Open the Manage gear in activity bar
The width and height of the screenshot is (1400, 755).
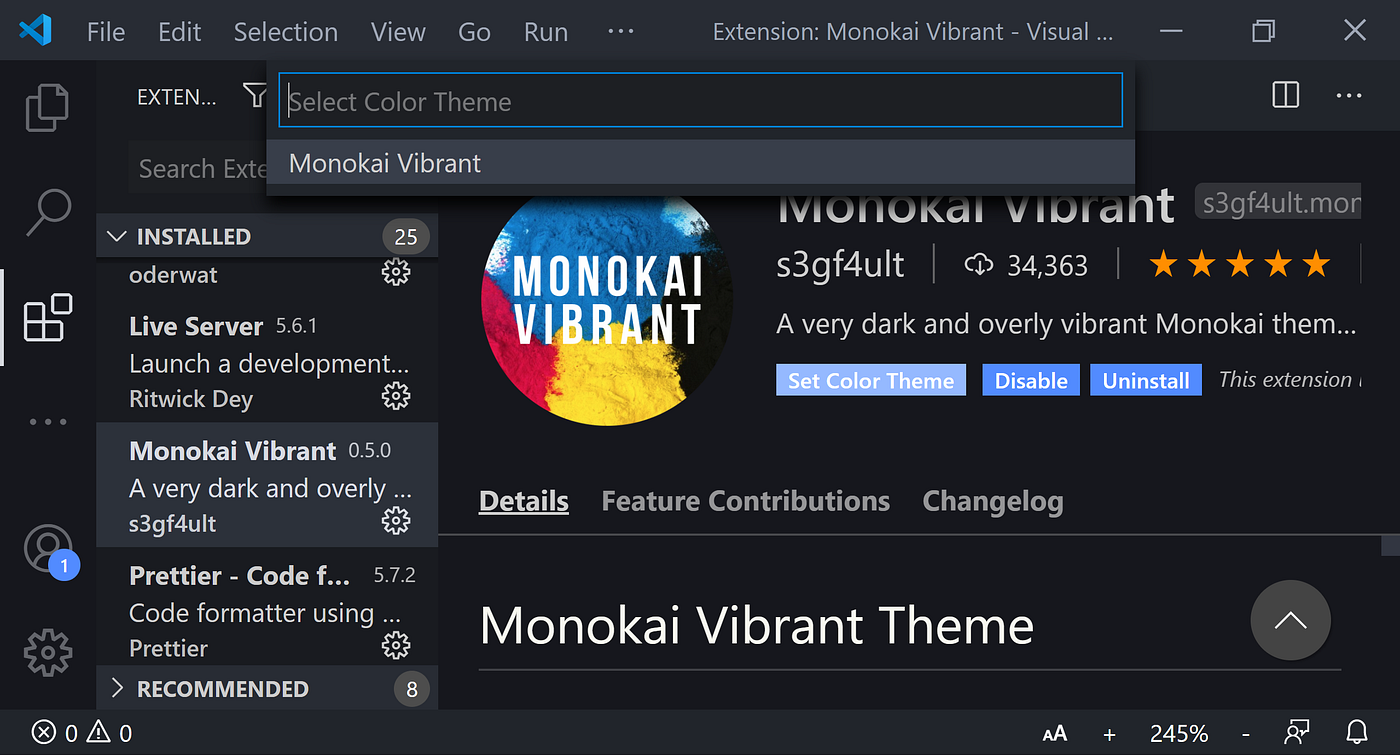48,652
